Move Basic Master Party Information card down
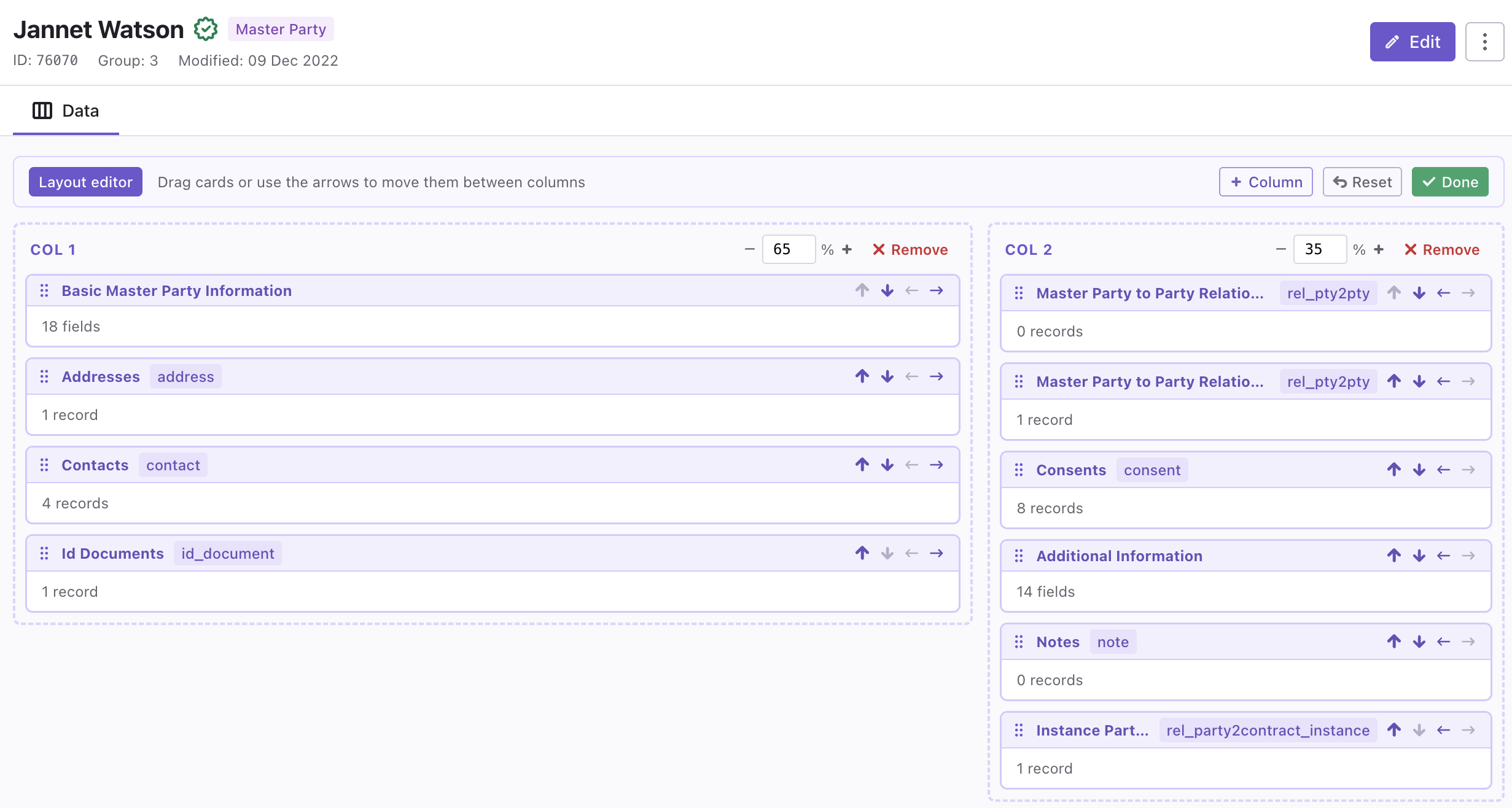The width and height of the screenshot is (1512, 808). point(887,290)
